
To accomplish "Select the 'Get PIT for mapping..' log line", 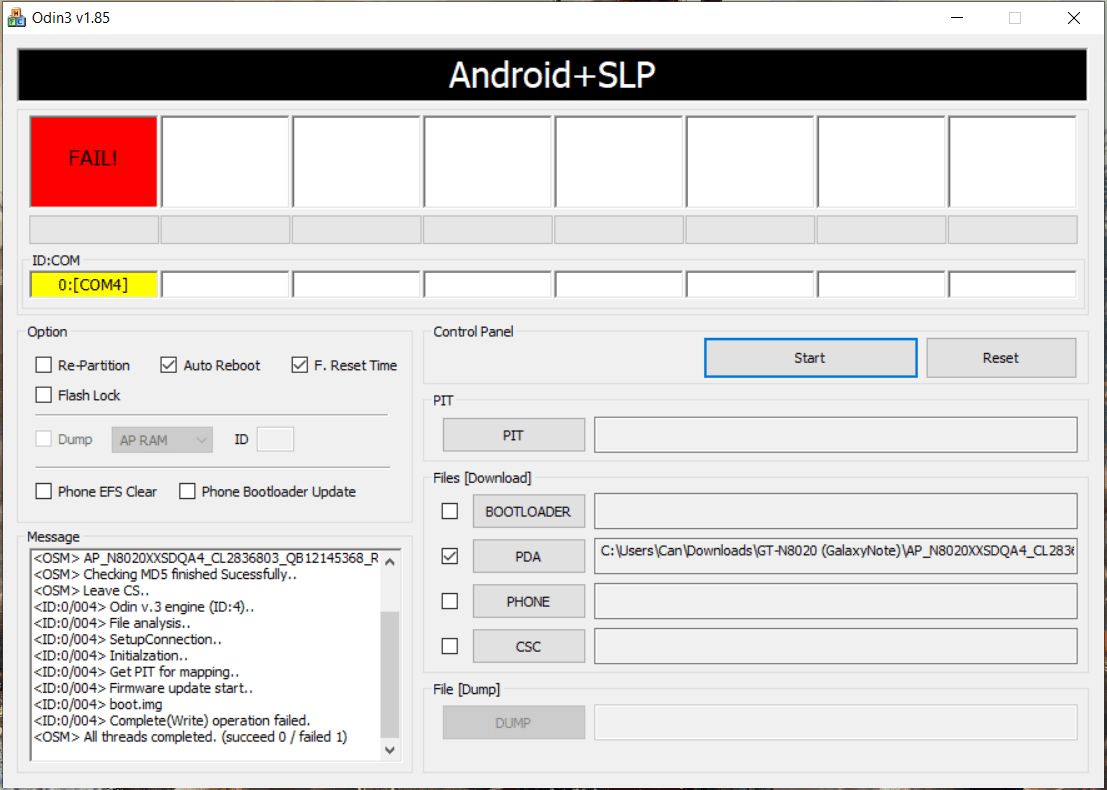I will click(136, 671).
